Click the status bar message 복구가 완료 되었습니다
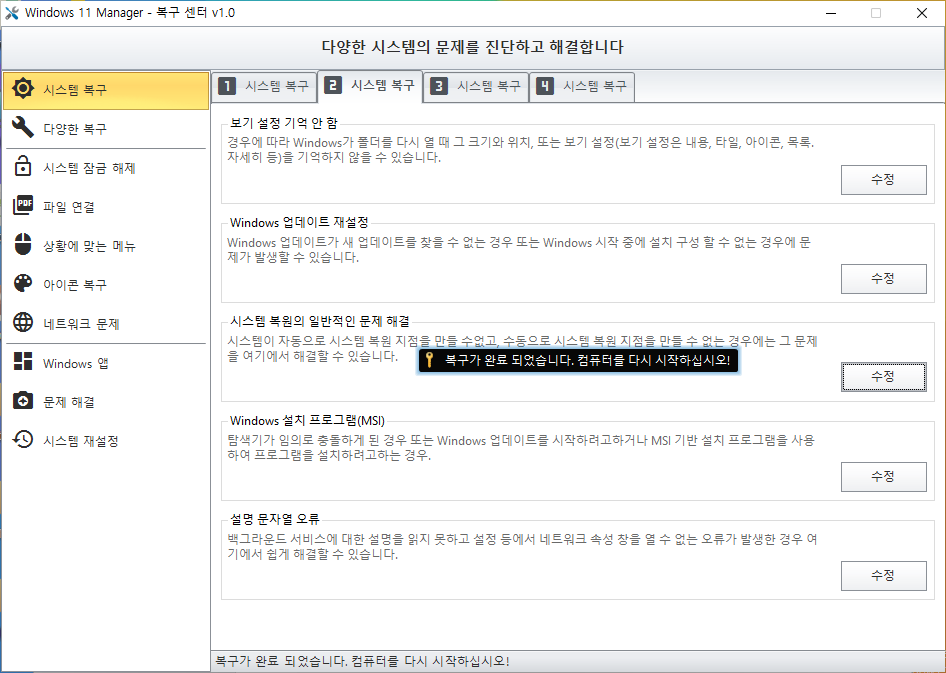Image resolution: width=946 pixels, height=673 pixels. 362,661
